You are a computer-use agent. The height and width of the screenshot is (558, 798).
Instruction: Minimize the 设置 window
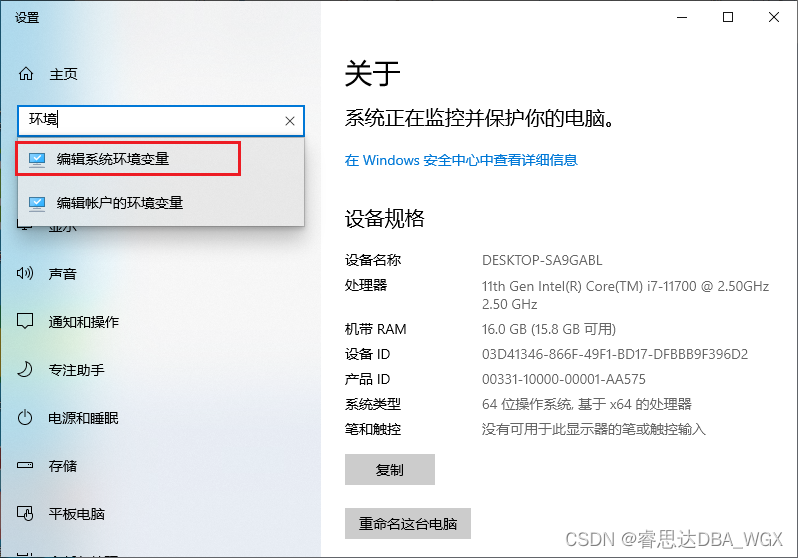tap(682, 17)
